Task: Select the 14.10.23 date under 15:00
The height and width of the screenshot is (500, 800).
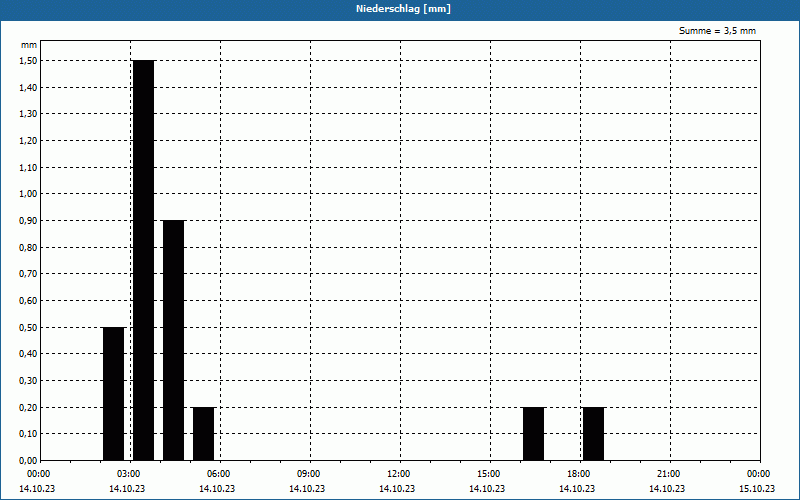Action: 487,489
